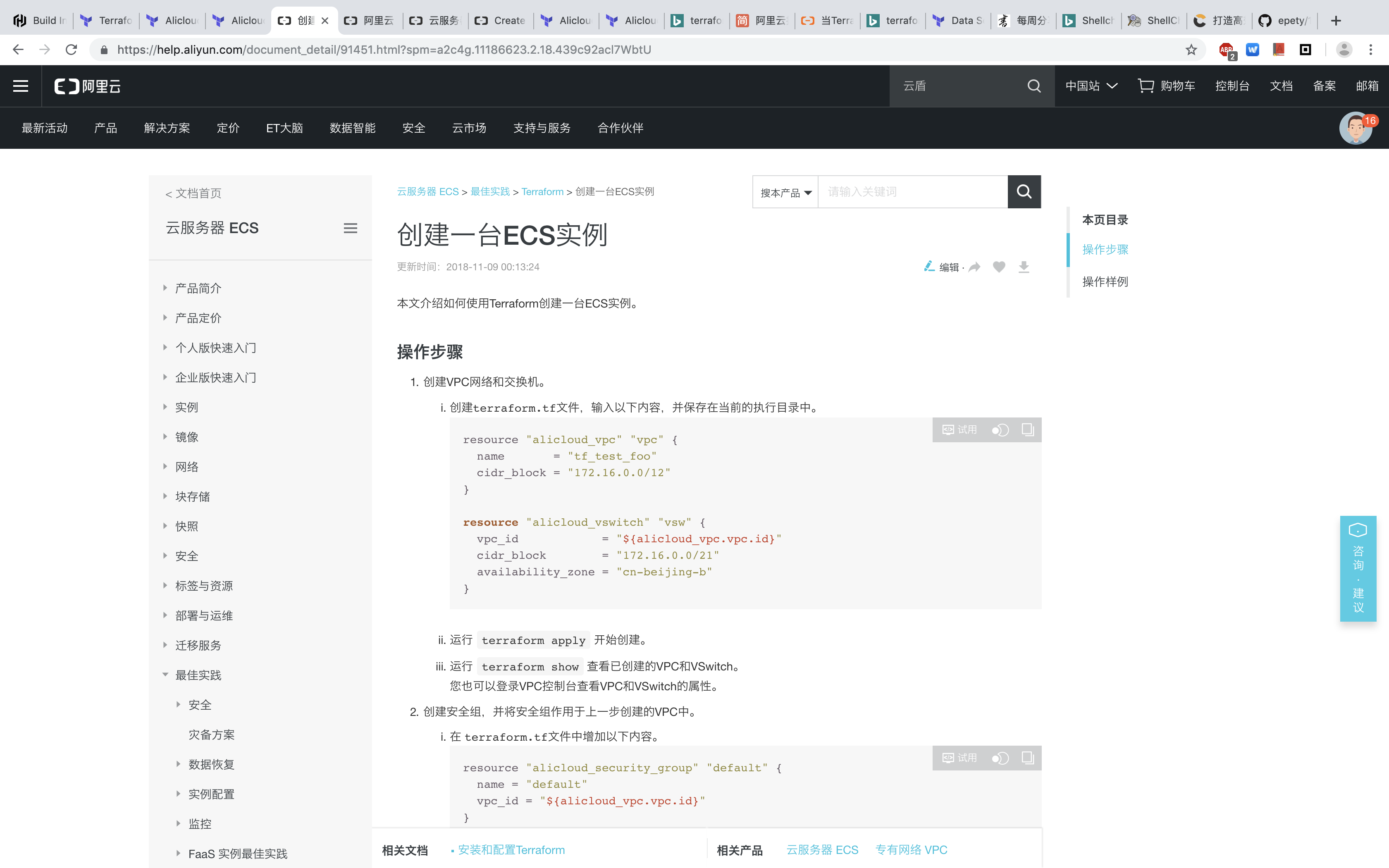Screen dimensions: 1389x868
Task: Toggle dark theme on the security group code block
Action: (x=1000, y=758)
